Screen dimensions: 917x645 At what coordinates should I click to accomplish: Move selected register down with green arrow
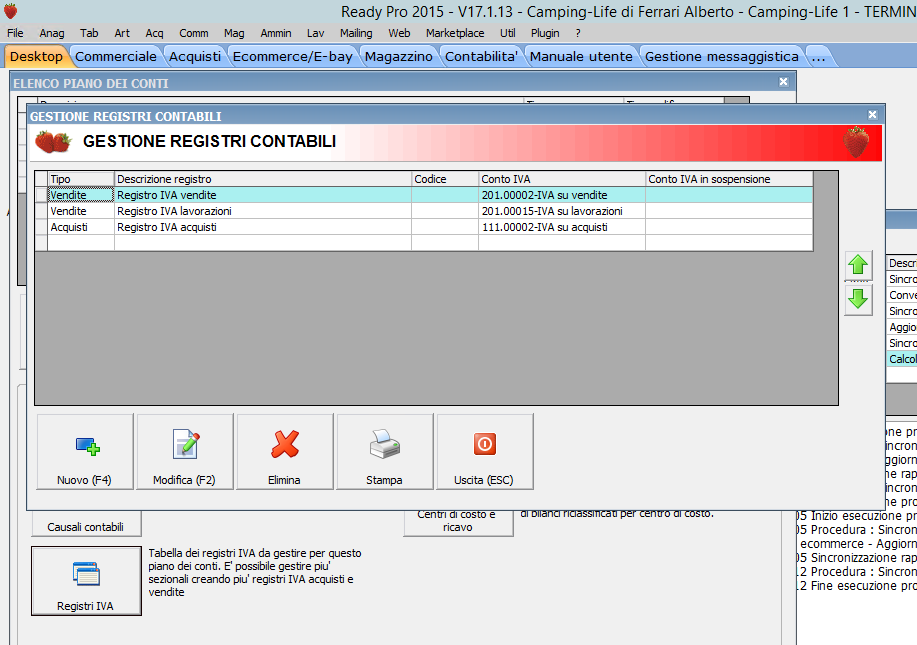click(858, 299)
